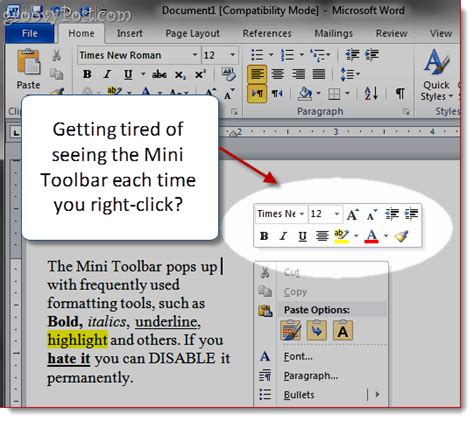Toggle Left-to-Right text direction button
This screenshot has width=474, height=421.
click(x=257, y=94)
